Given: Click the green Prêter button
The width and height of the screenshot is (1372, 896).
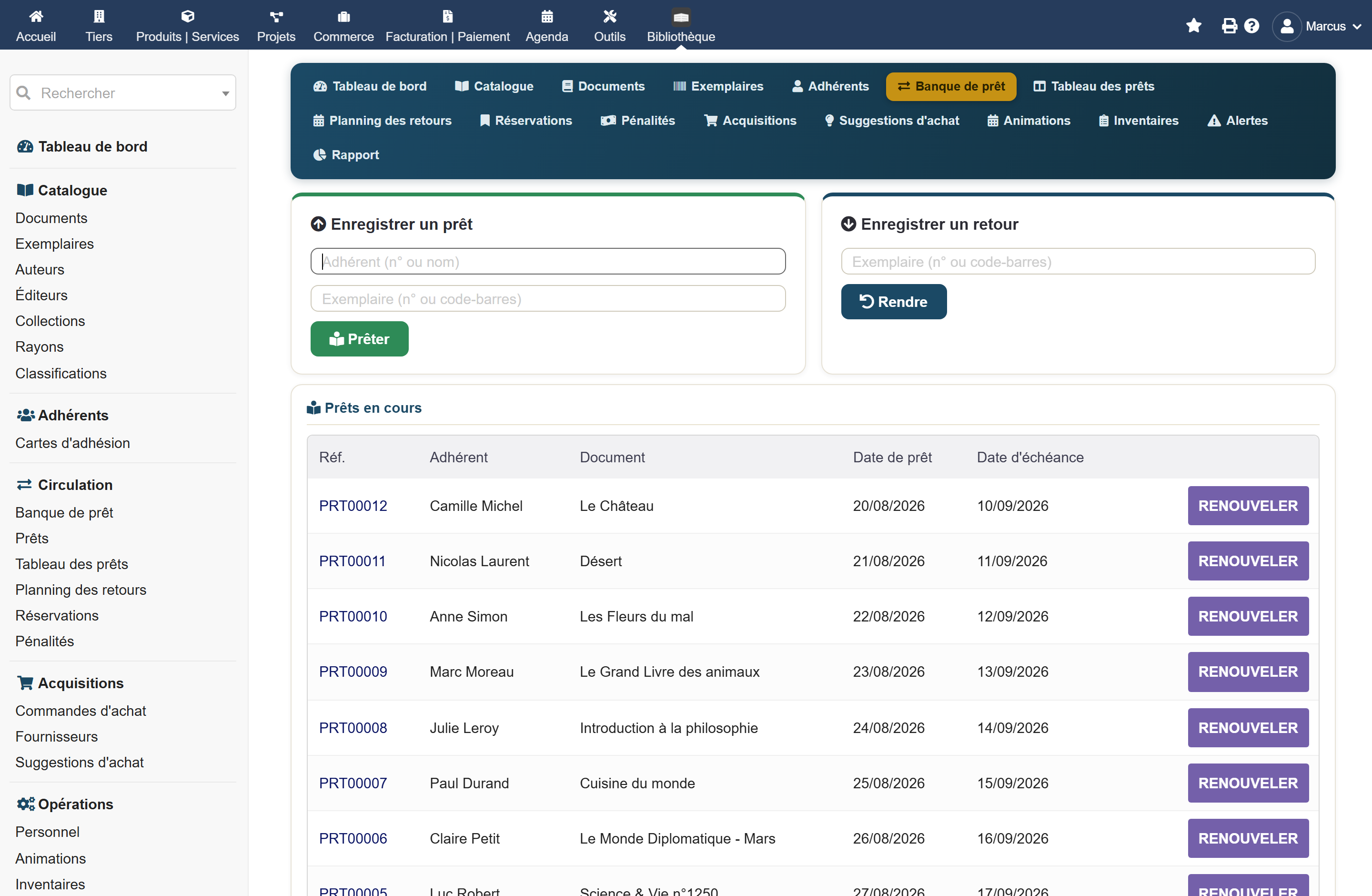Looking at the screenshot, I should click(x=359, y=339).
